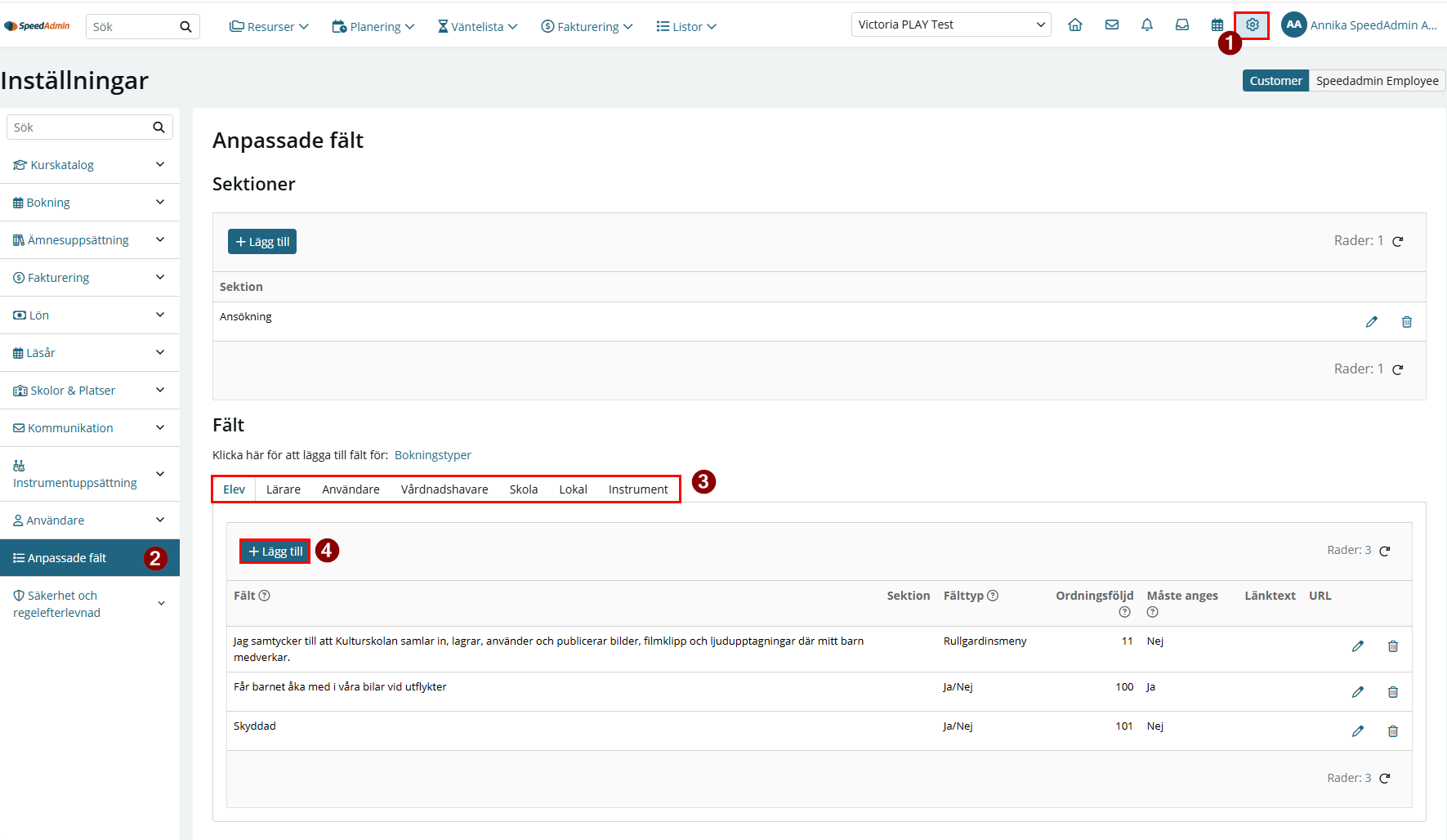Expand Kommunikation in the sidebar

pyautogui.click(x=90, y=428)
